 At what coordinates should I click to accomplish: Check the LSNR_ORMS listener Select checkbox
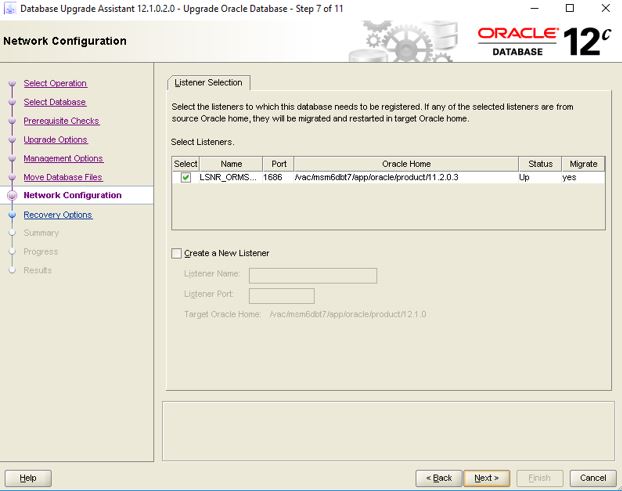click(185, 177)
